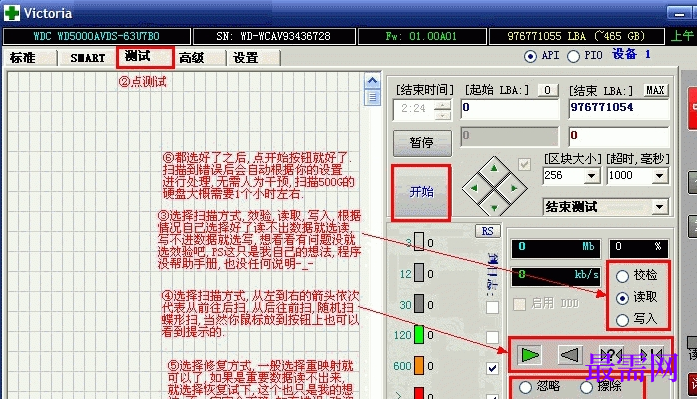Screen dimensions: 697x399
Task: Switch to the SMART tab
Action: [88, 58]
